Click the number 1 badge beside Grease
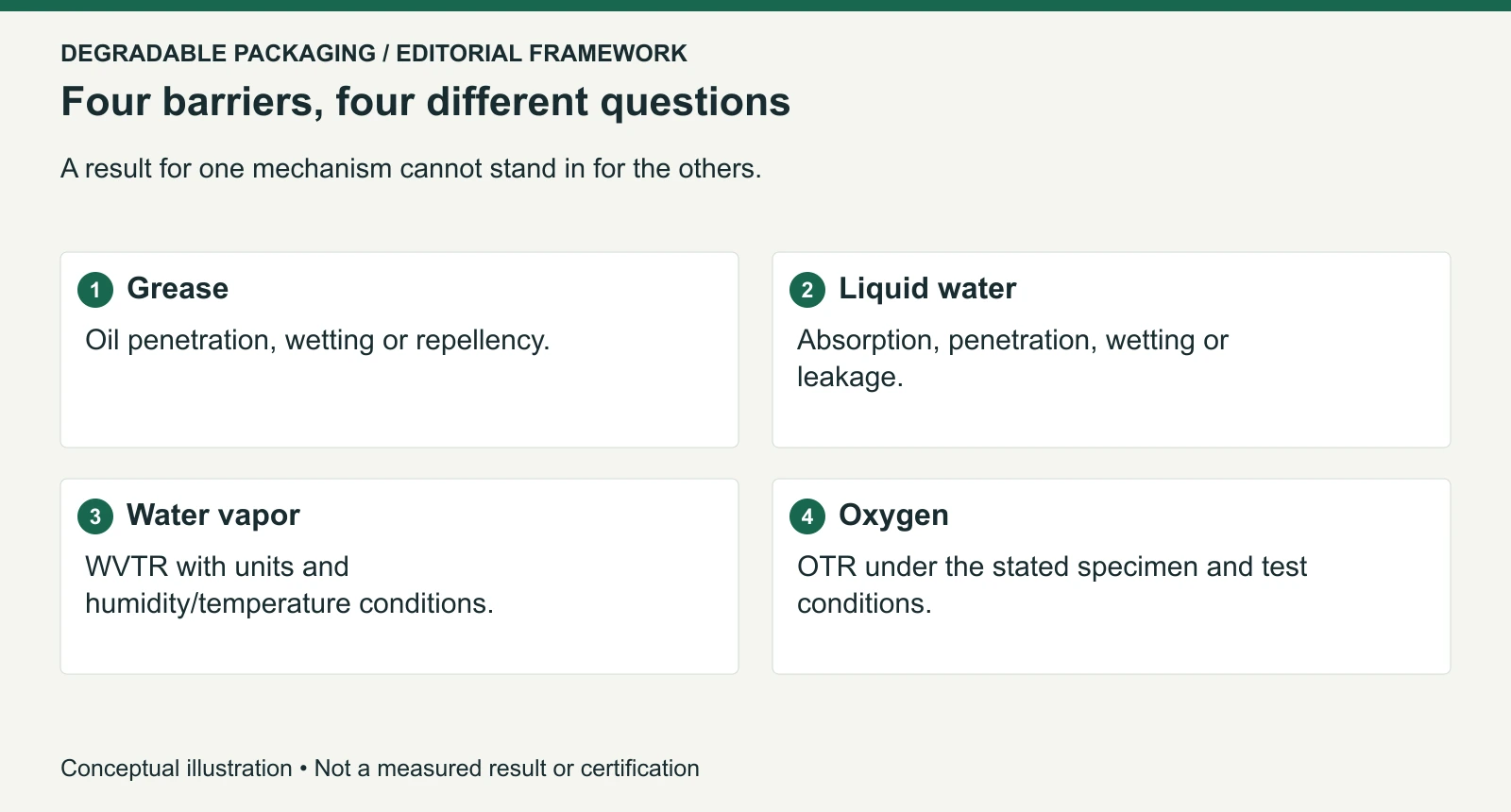 (95, 290)
